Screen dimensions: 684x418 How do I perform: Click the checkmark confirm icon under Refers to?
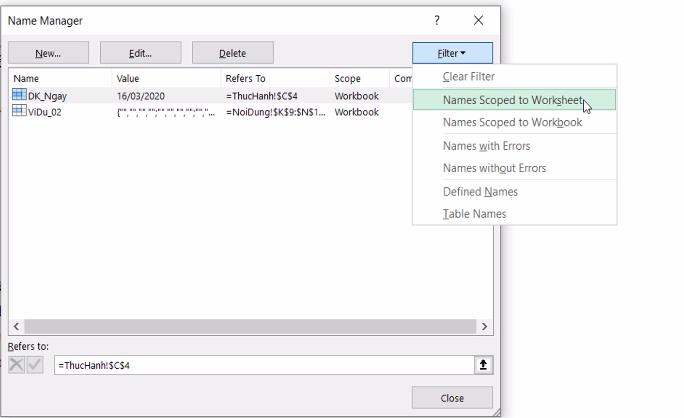(35, 365)
